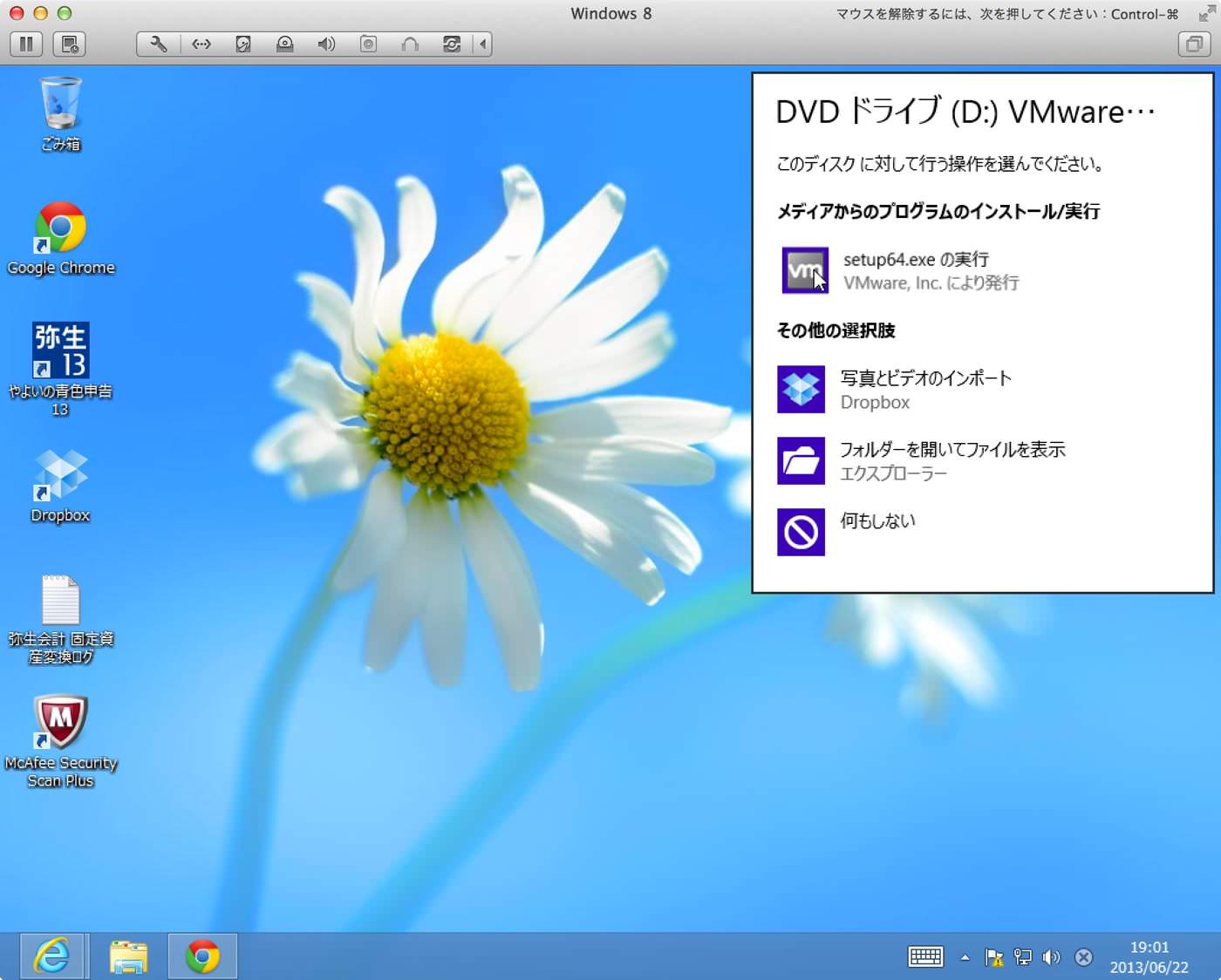1221x980 pixels.
Task: Open File Explorer from taskbar
Action: [x=128, y=956]
